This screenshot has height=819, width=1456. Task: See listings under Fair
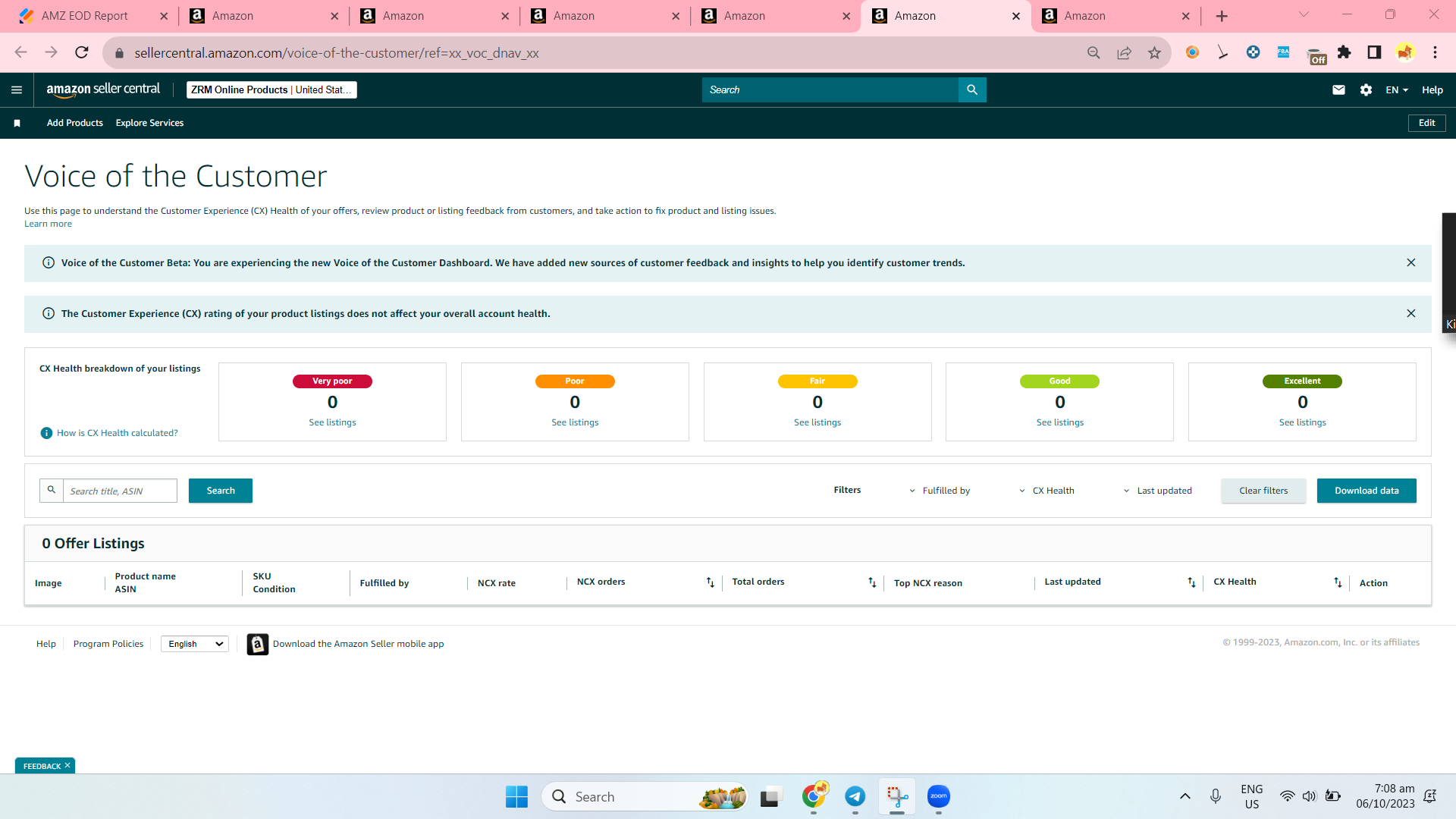point(817,422)
